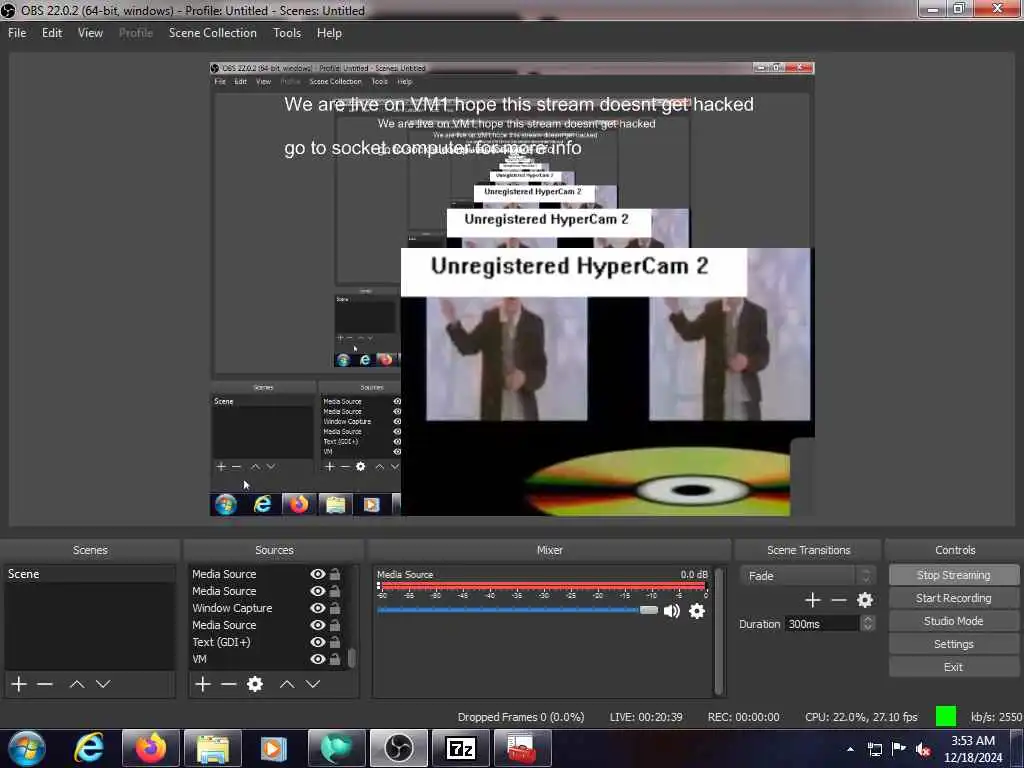
Task: Move source down in Sources panel
Action: click(x=313, y=684)
